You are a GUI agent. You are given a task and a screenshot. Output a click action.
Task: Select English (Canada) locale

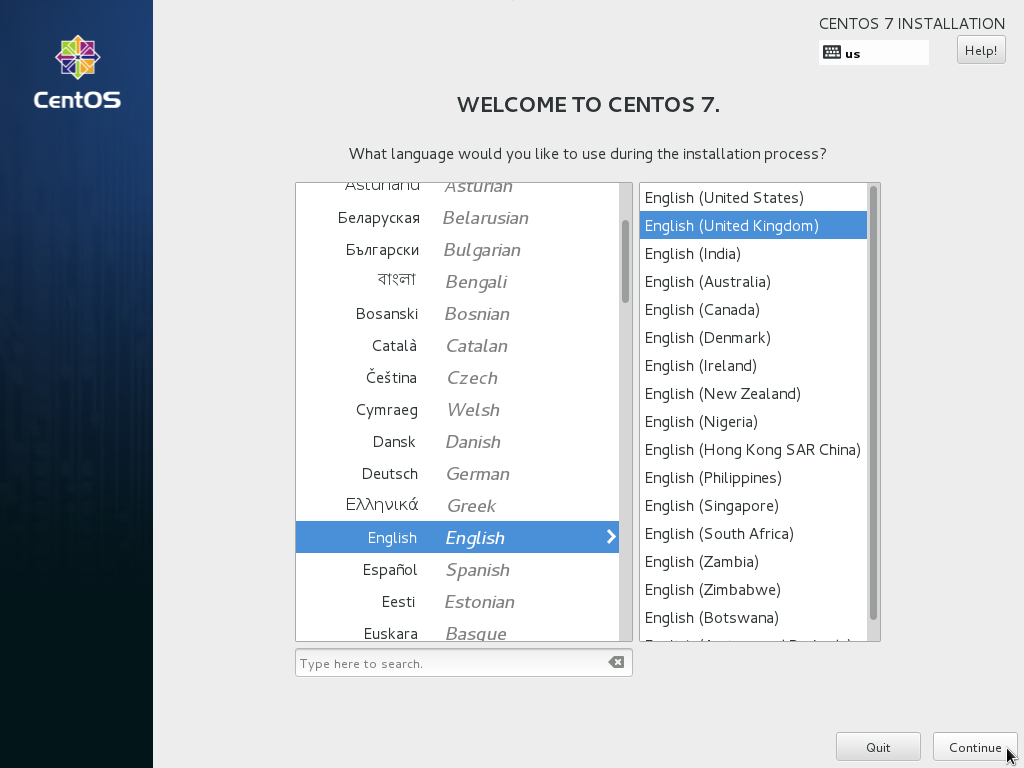(702, 310)
